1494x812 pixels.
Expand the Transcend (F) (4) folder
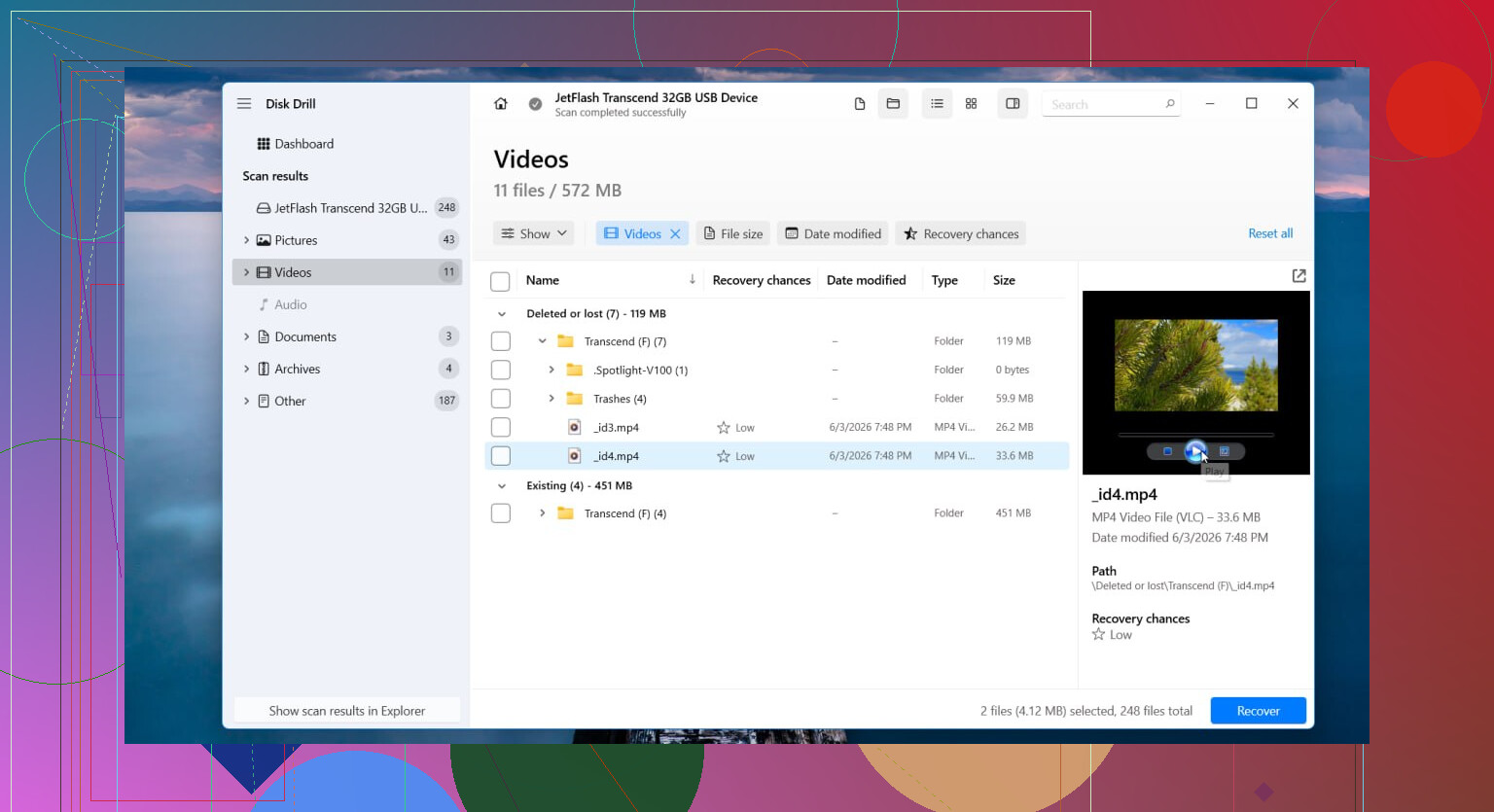(x=542, y=513)
